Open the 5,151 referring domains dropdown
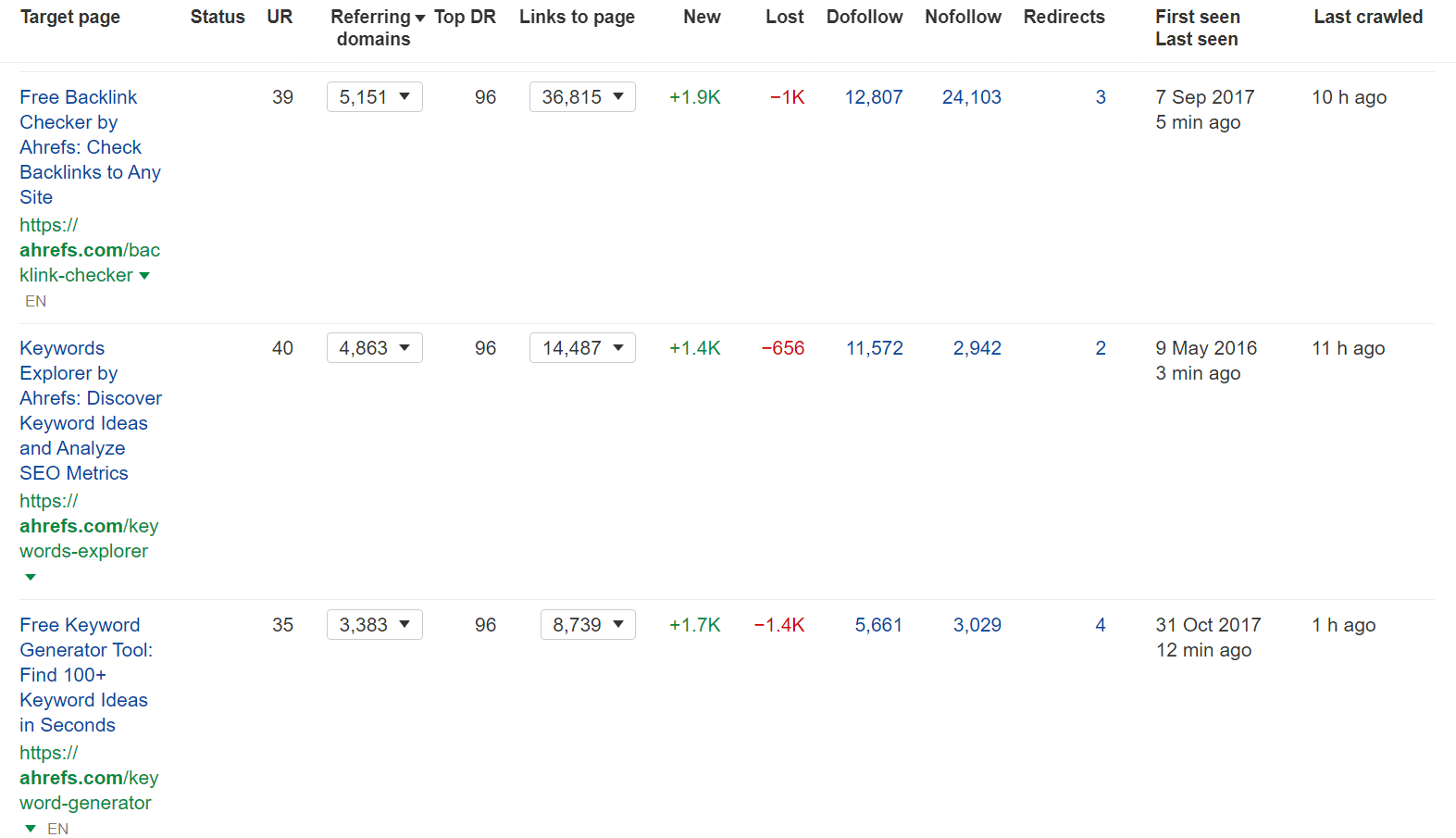 (374, 97)
